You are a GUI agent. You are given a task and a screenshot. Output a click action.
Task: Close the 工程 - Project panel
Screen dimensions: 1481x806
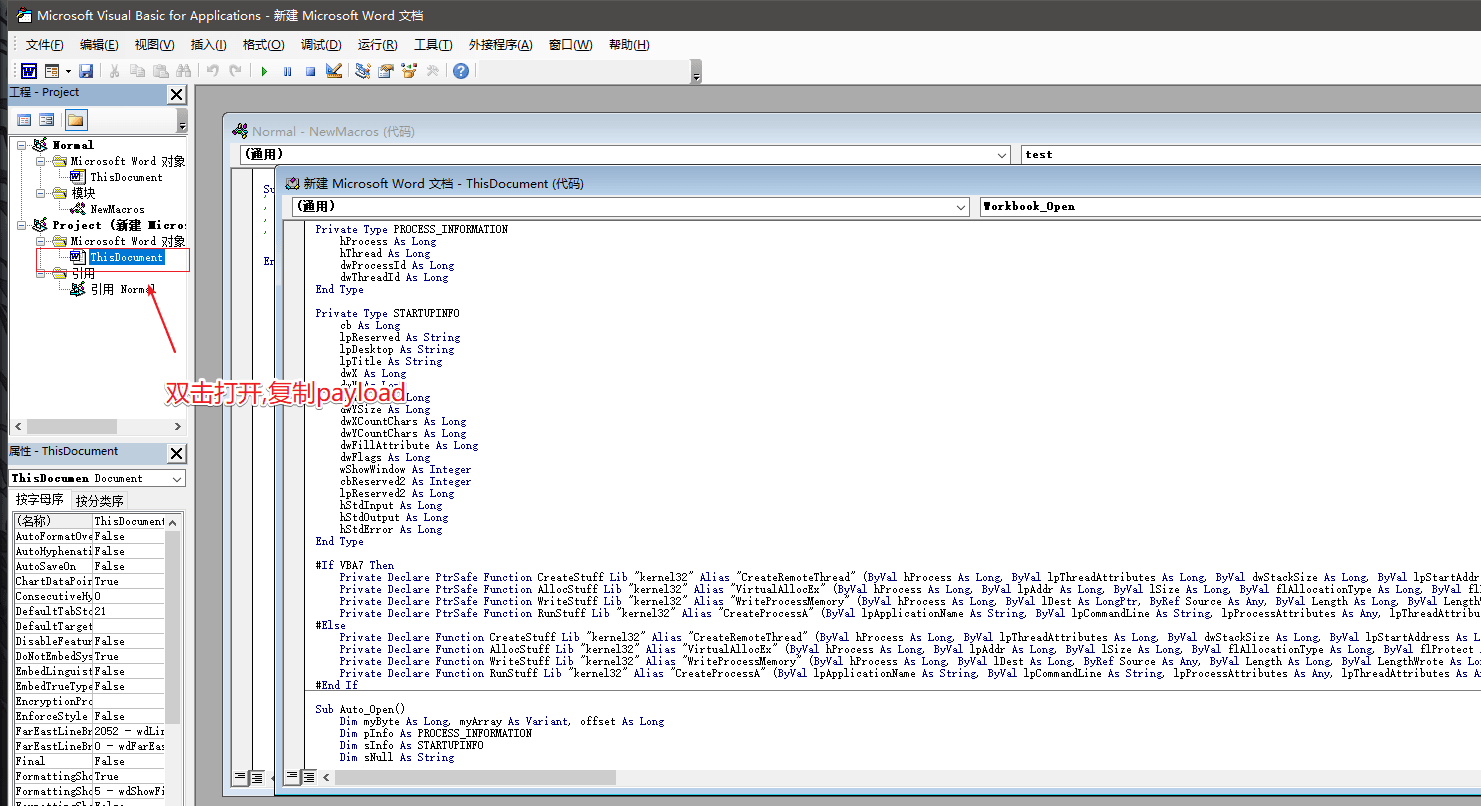176,95
